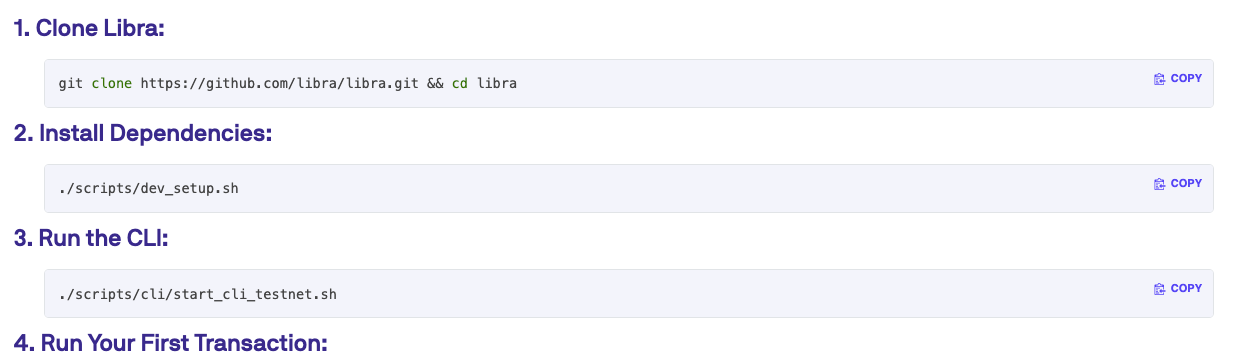Screen dimensions: 1238x362
Task: Copy the git clone command via COPY label
Action: pos(1186,79)
